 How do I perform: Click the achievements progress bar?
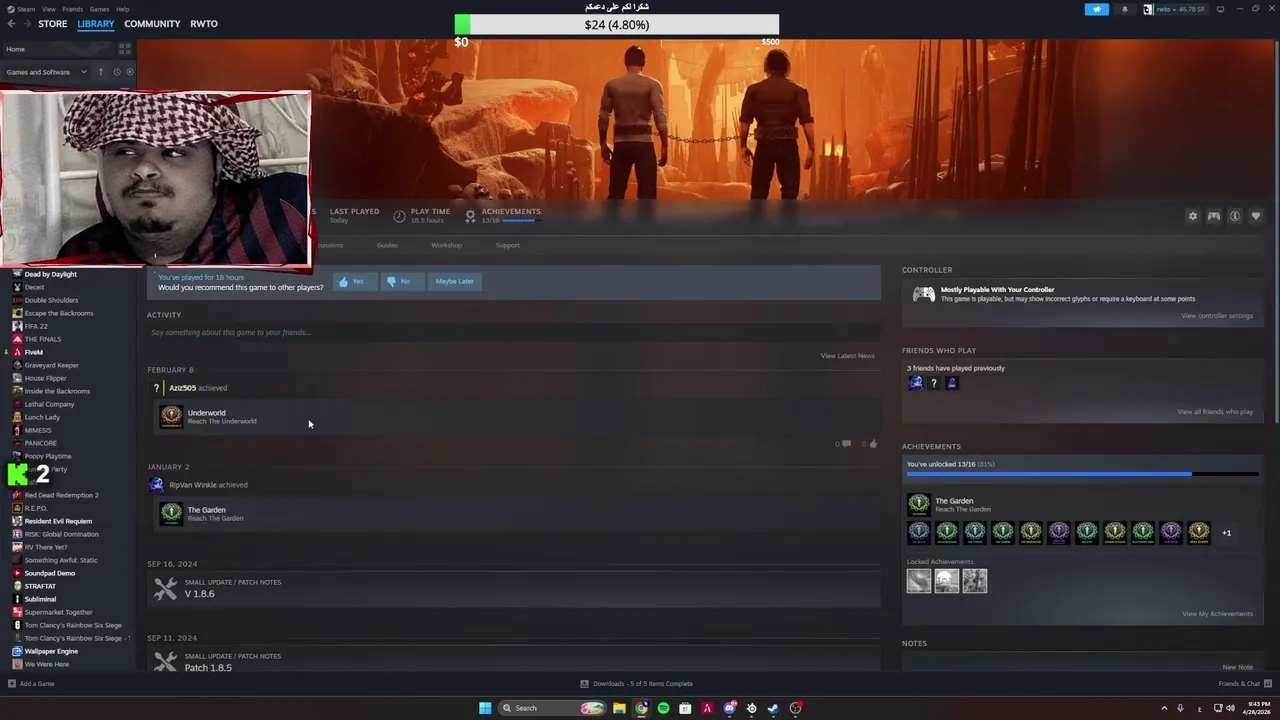pos(1082,474)
